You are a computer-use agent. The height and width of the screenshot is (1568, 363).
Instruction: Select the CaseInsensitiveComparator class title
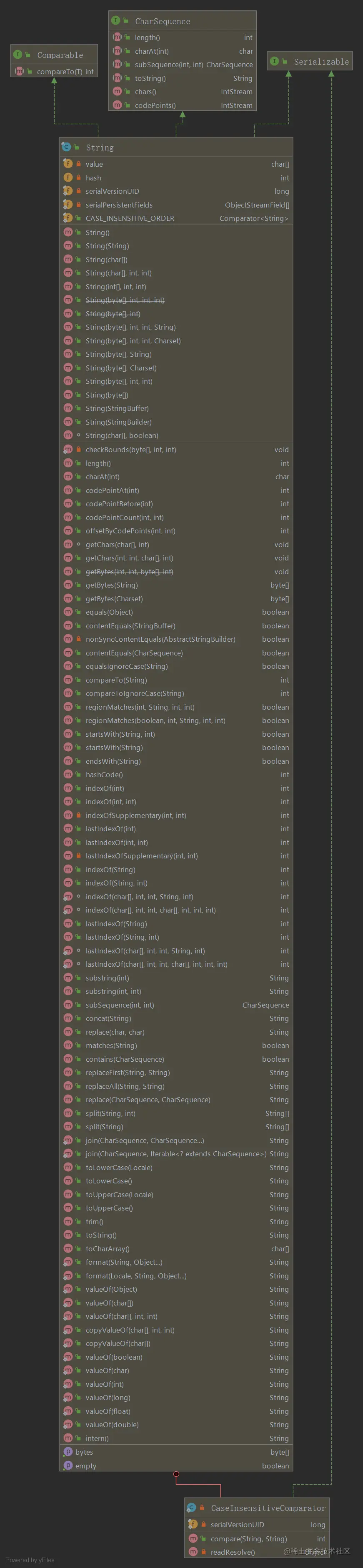[x=268, y=1508]
